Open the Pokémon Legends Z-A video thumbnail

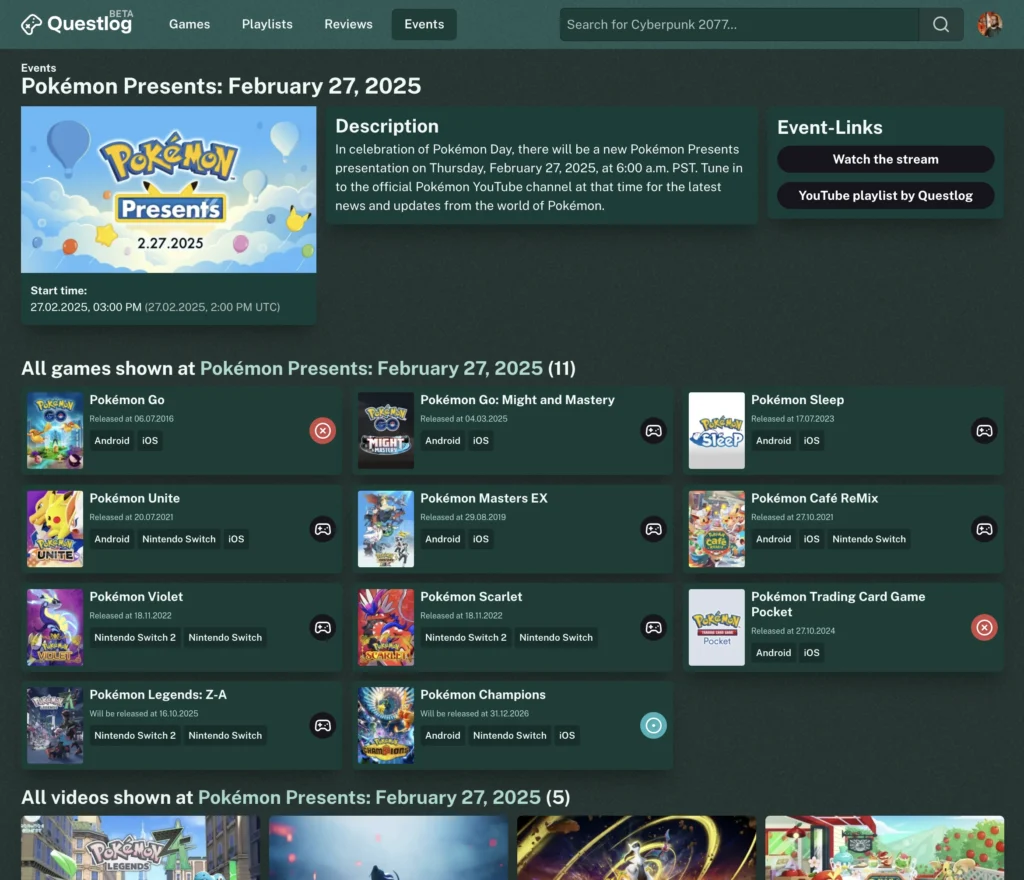[140, 847]
